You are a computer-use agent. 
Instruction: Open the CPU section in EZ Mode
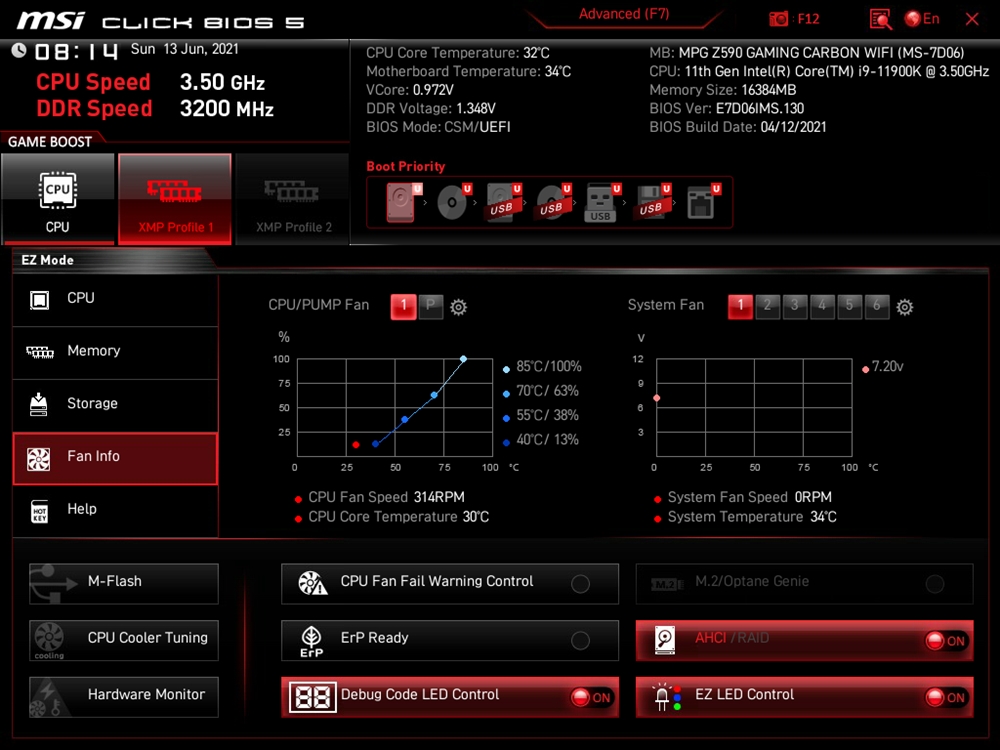(x=115, y=299)
